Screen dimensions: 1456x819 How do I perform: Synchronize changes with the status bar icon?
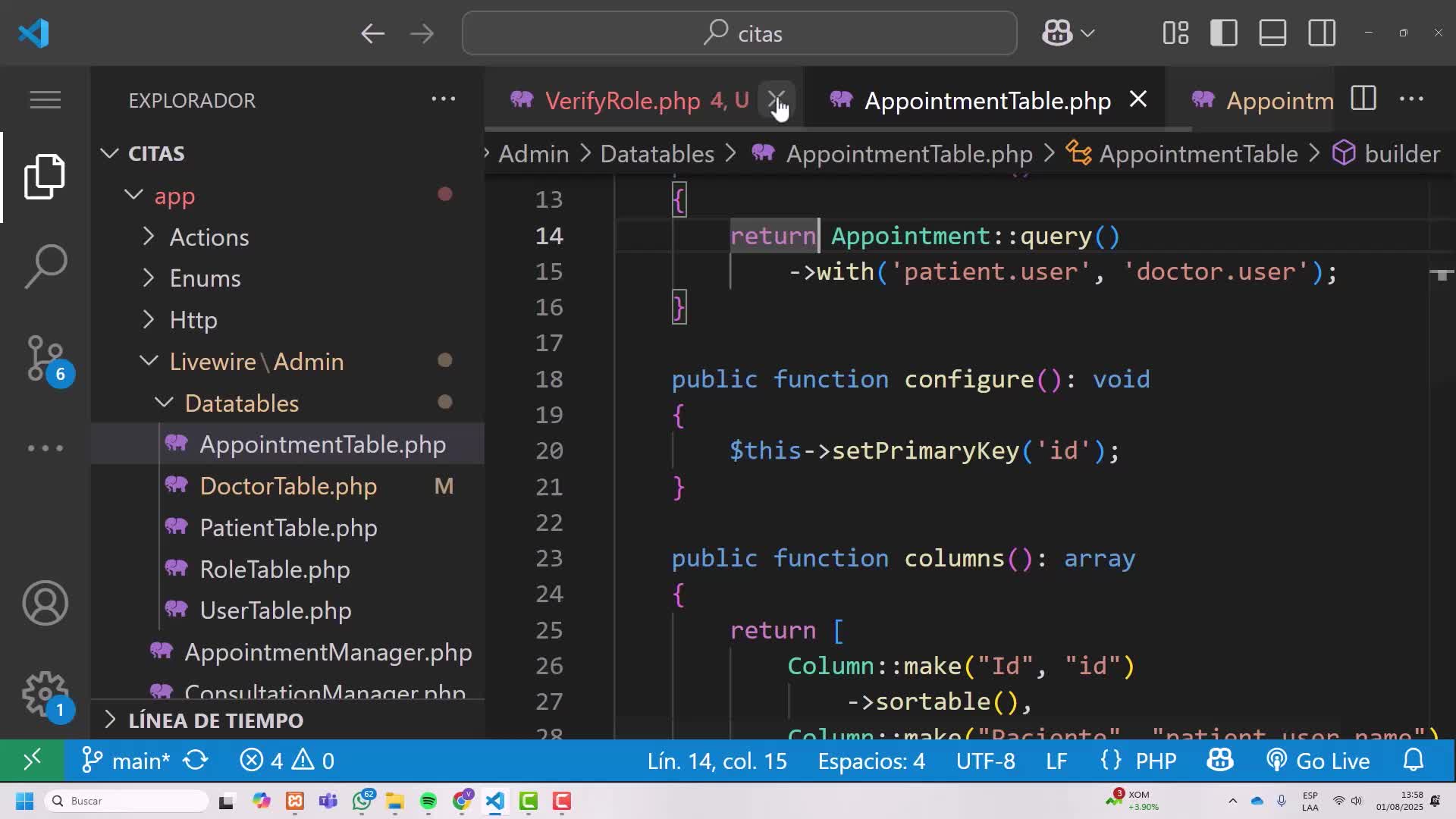click(x=196, y=761)
